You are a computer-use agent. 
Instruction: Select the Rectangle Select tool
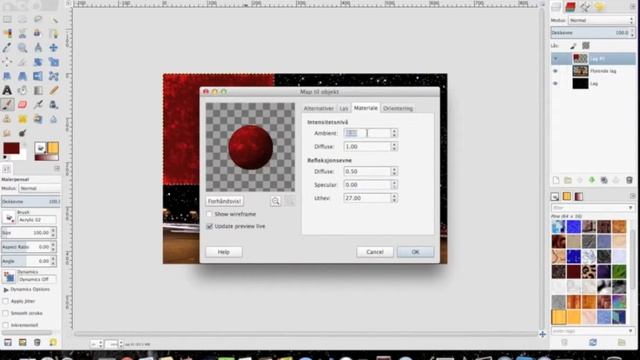coord(7,19)
